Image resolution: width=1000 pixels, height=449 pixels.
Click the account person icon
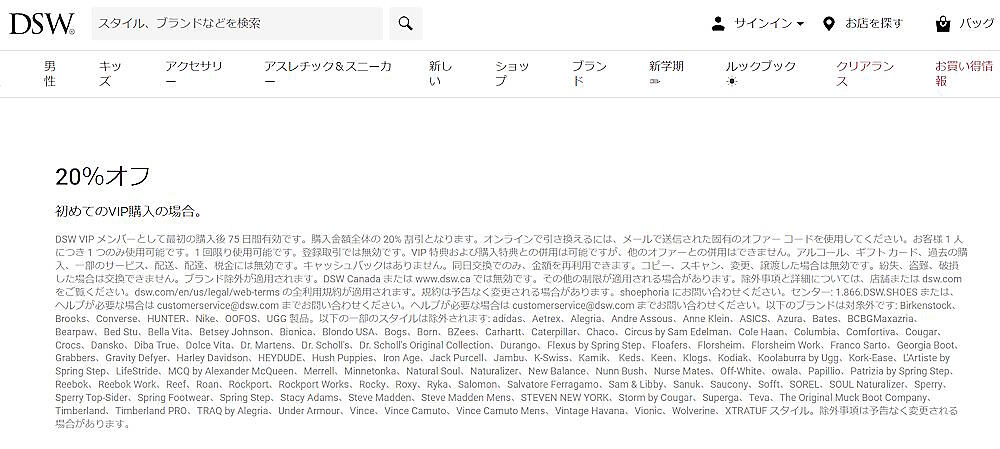[718, 24]
